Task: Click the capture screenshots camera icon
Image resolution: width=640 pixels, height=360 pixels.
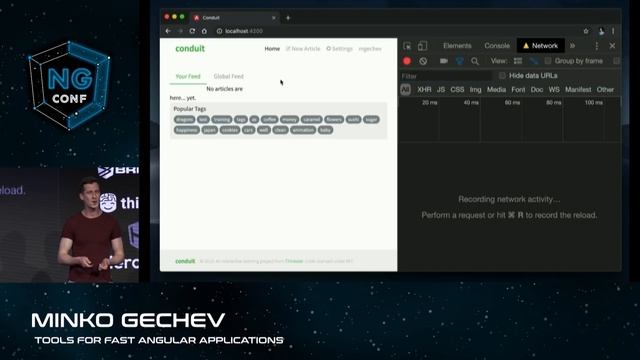Action: point(444,61)
